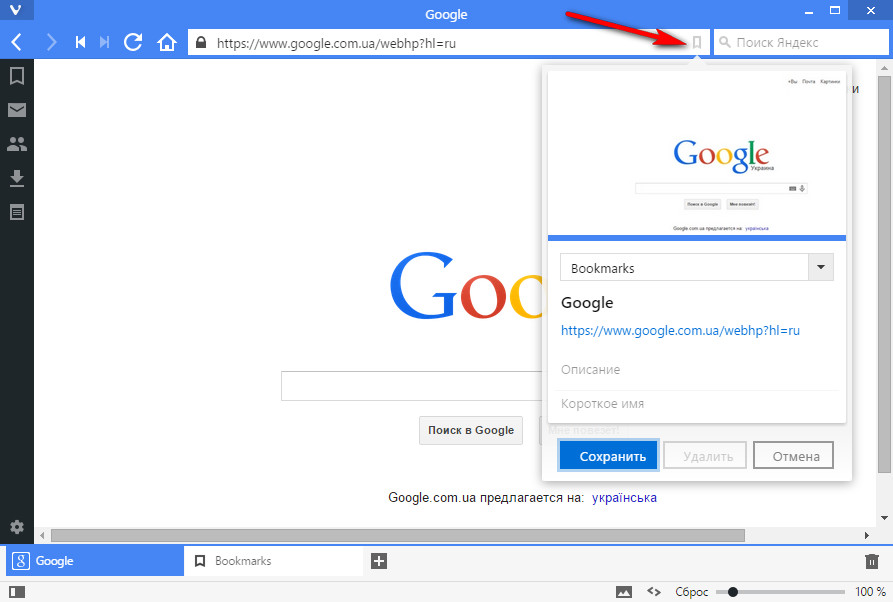Open Settings via the gear icon
The image size is (893, 602).
(17, 527)
